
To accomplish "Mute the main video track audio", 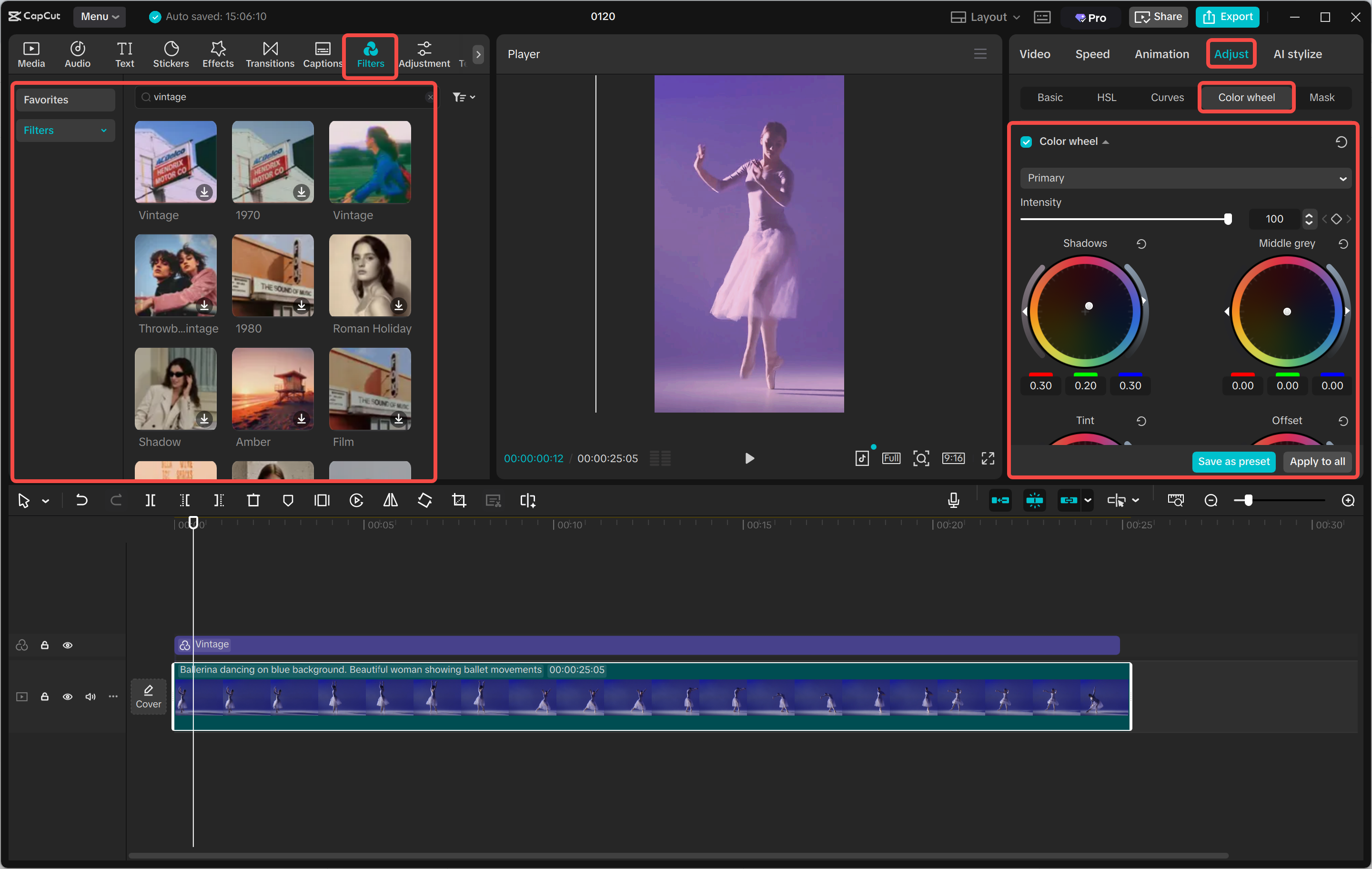I will (90, 697).
